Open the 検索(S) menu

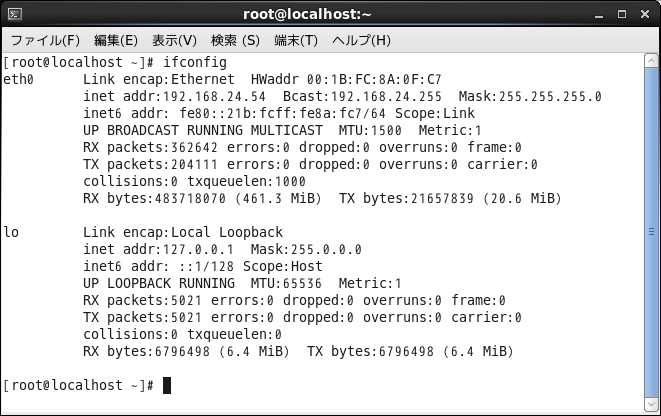(x=235, y=40)
